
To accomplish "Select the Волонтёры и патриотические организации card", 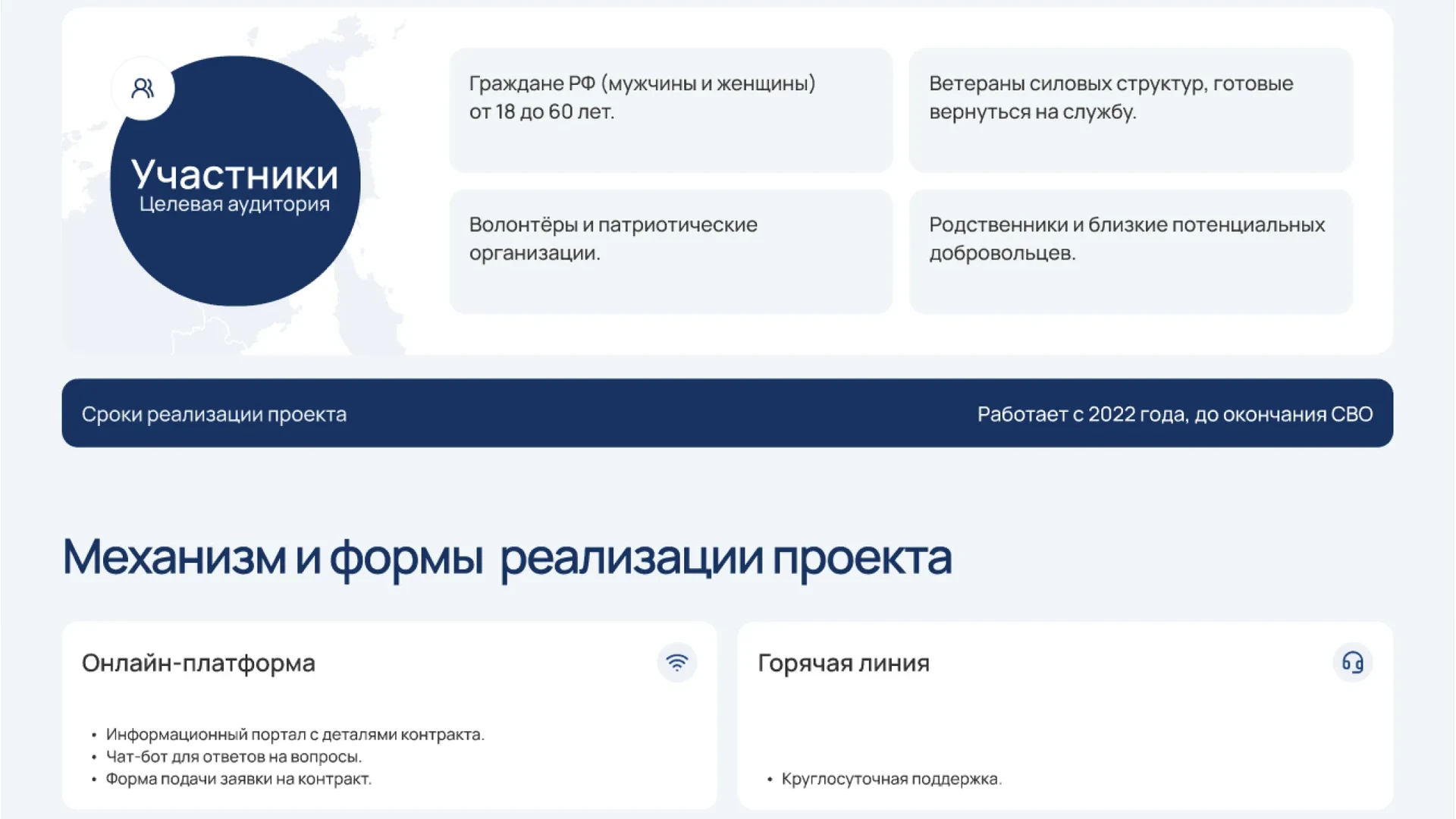I will pos(671,252).
